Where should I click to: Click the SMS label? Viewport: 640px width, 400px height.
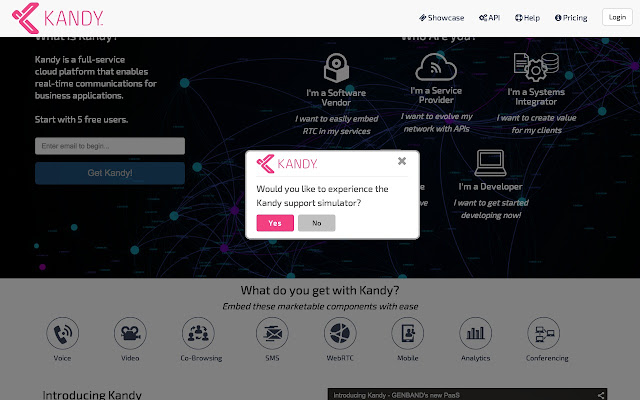point(272,358)
